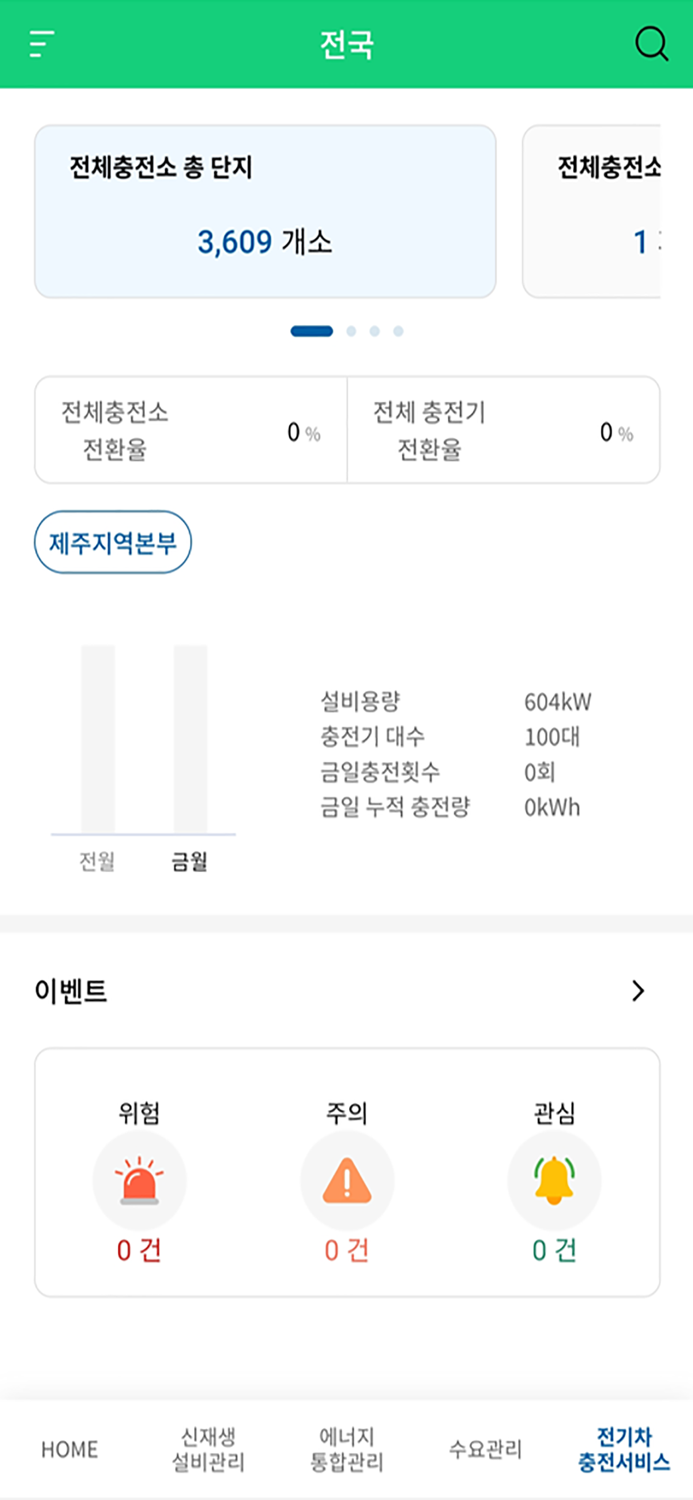The width and height of the screenshot is (693, 1500).
Task: Expand the 이벤트 section chevron
Action: point(638,991)
